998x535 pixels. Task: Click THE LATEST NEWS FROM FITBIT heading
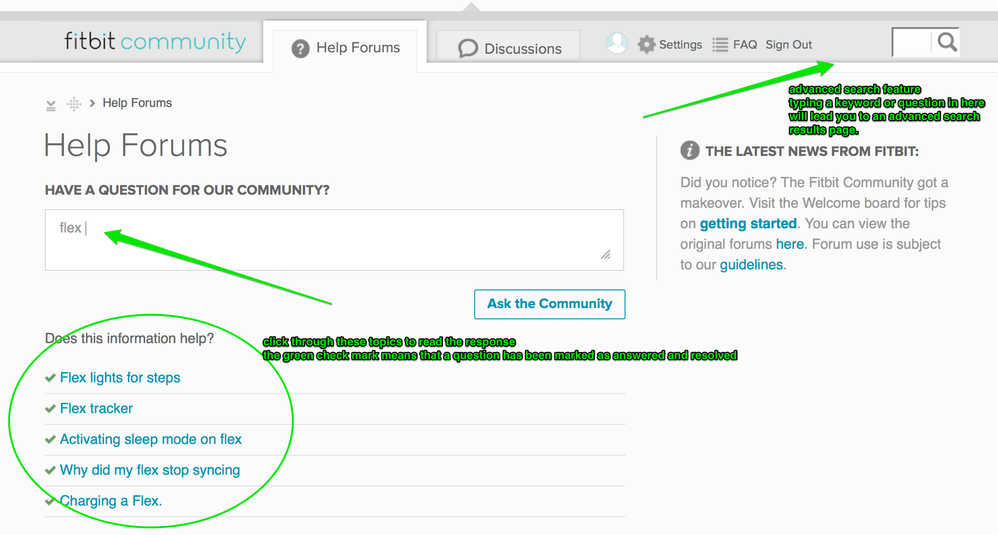[812, 151]
